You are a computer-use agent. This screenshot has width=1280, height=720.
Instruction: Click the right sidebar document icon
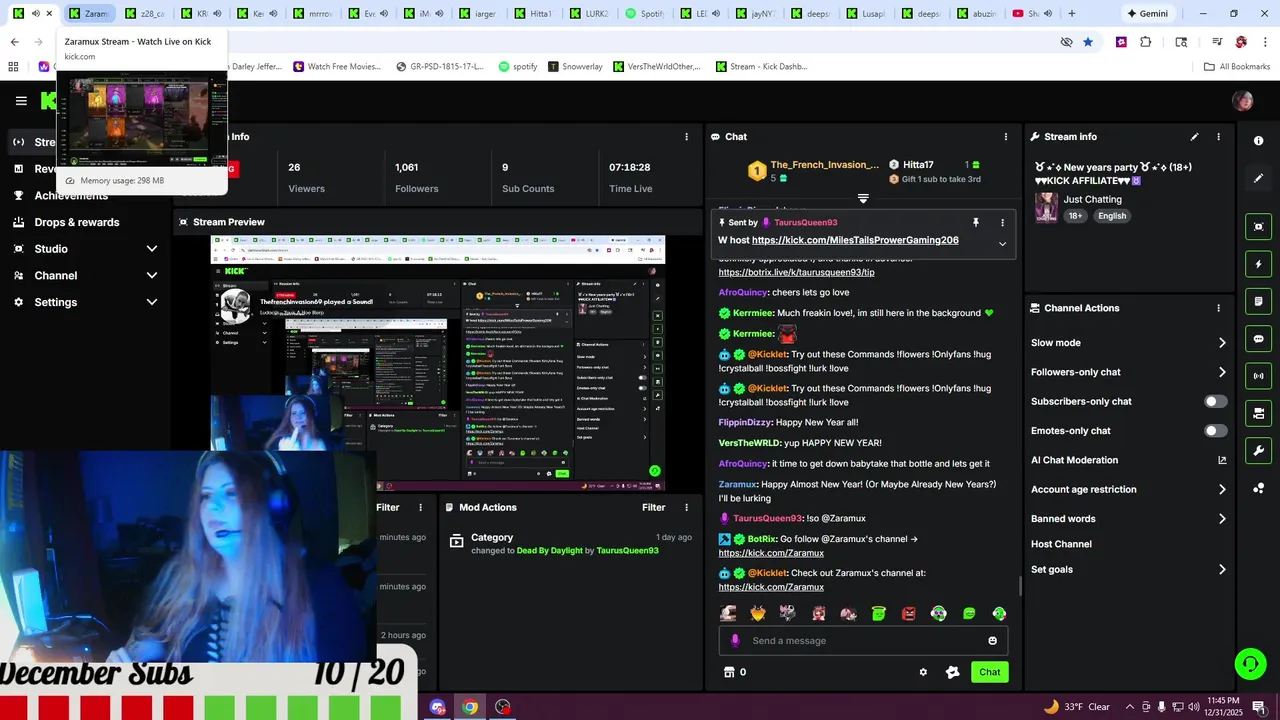click(1258, 301)
